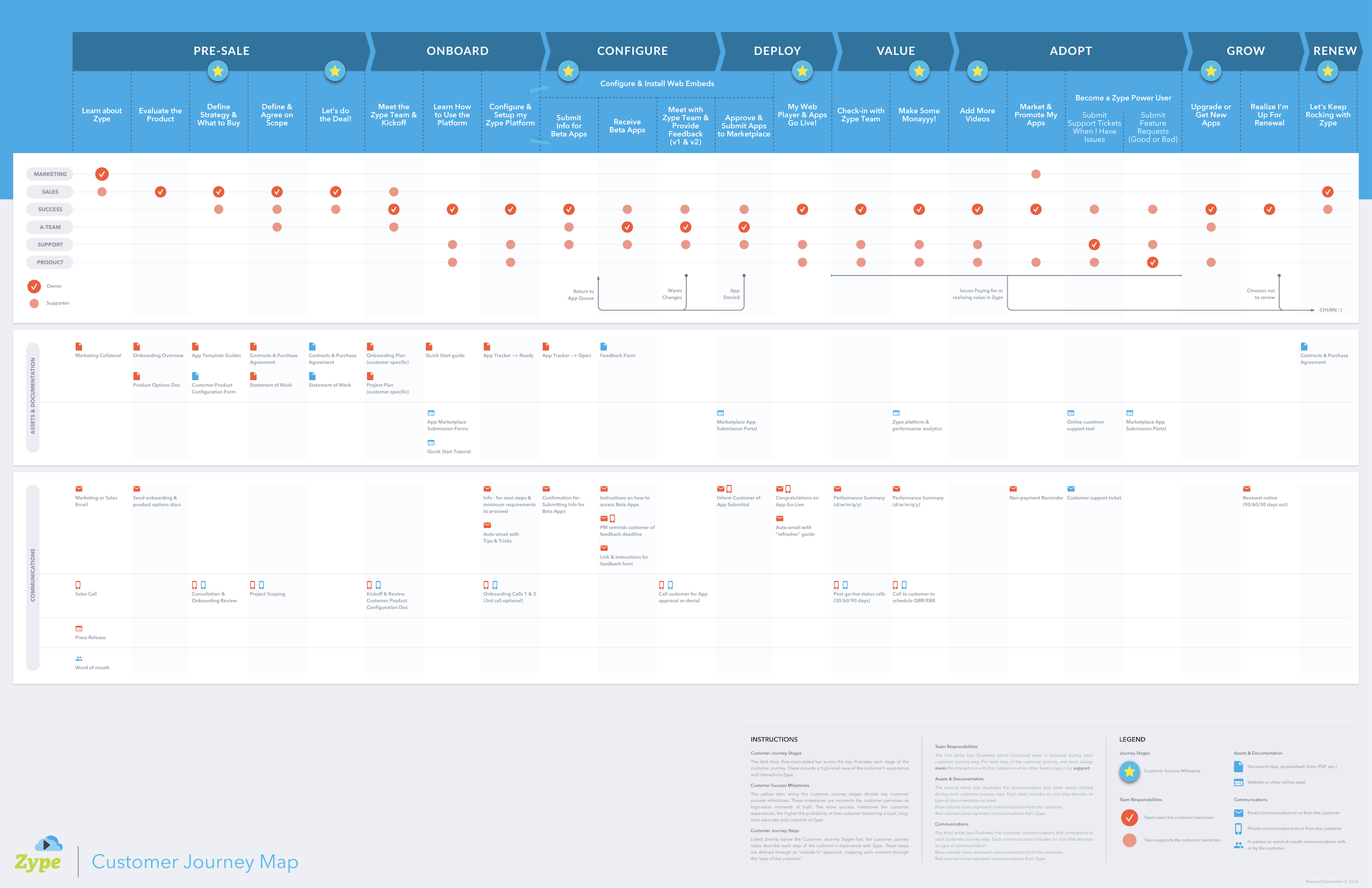Open the Quick Start guide document icon
The height and width of the screenshot is (888, 1372).
[429, 347]
